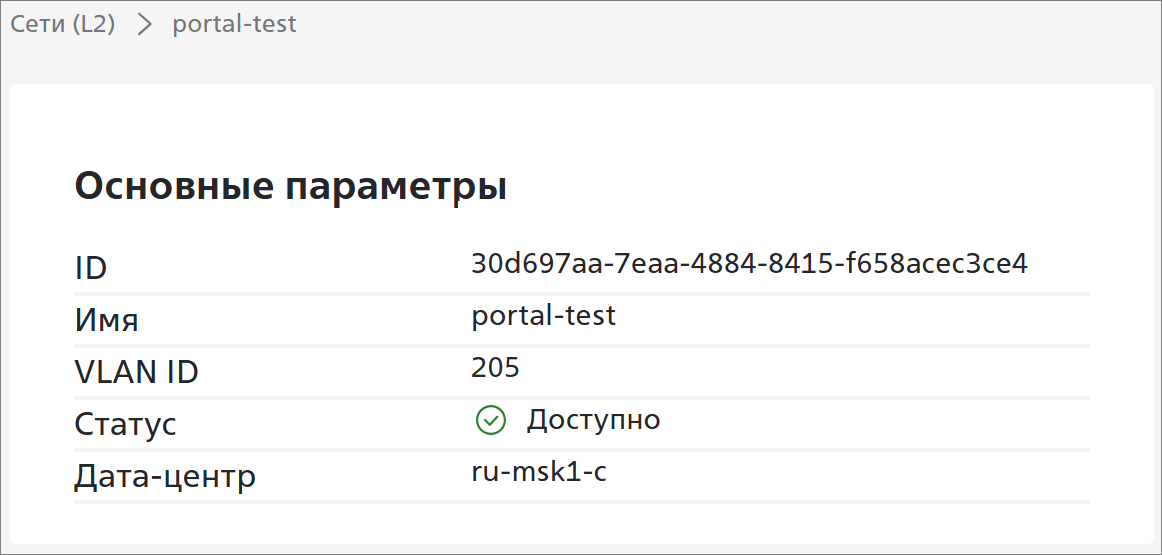
Task: Select the network ID value 30d697aa-7eaa
Action: tap(749, 264)
